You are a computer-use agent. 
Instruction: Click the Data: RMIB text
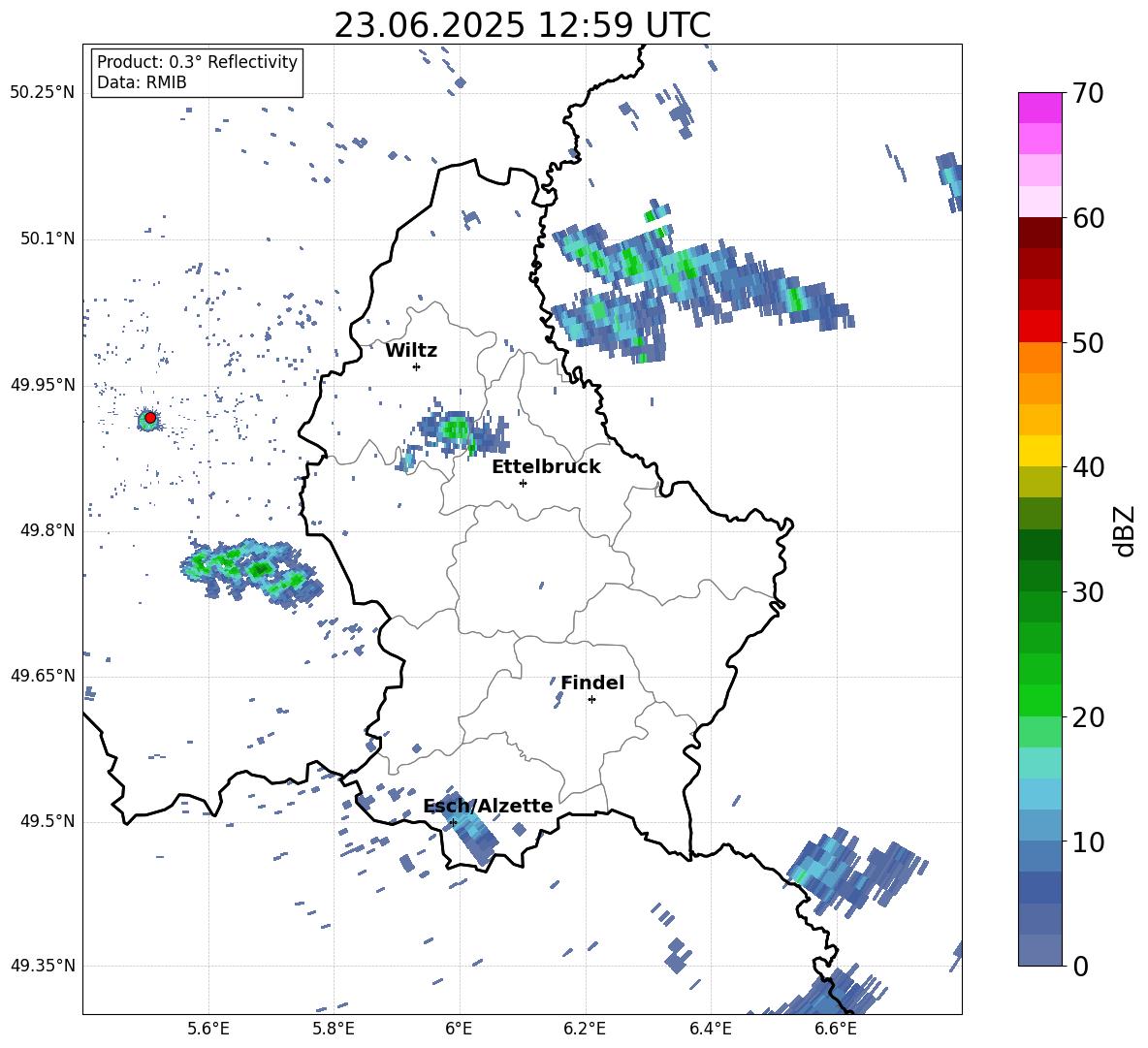[x=142, y=82]
